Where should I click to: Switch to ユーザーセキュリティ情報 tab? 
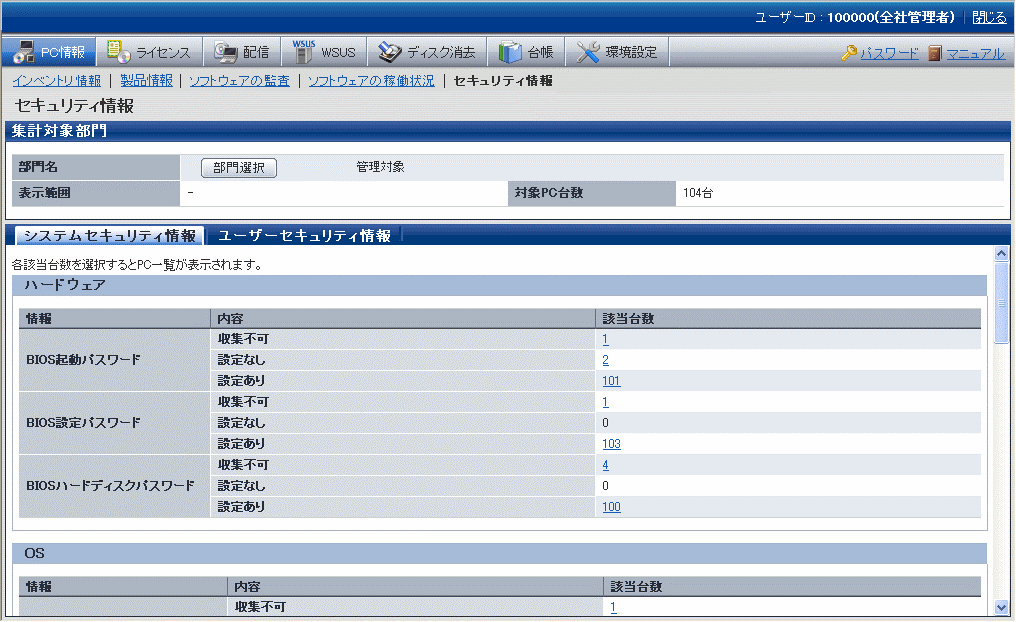(x=304, y=235)
